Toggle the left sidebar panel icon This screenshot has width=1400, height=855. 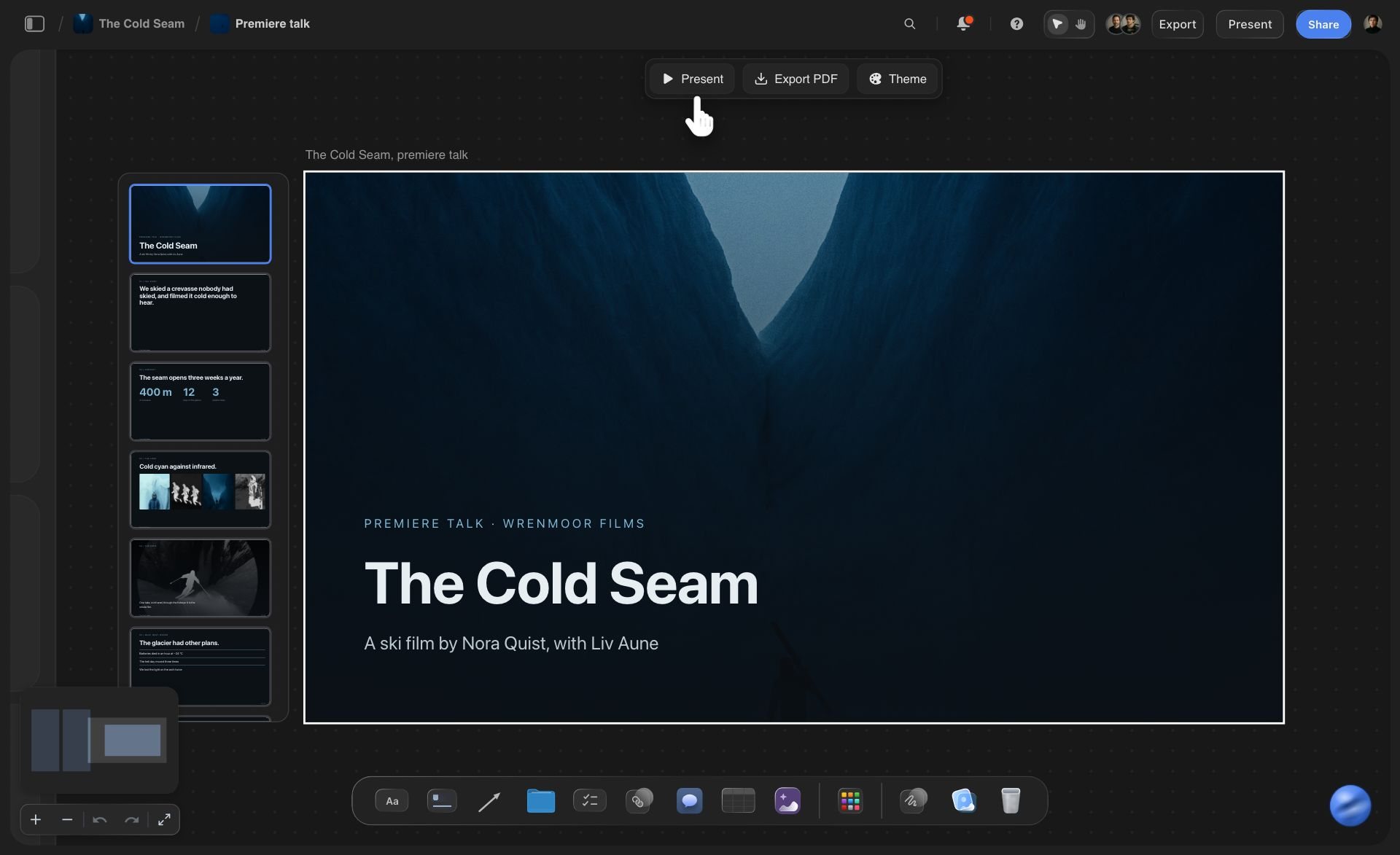pyautogui.click(x=34, y=24)
